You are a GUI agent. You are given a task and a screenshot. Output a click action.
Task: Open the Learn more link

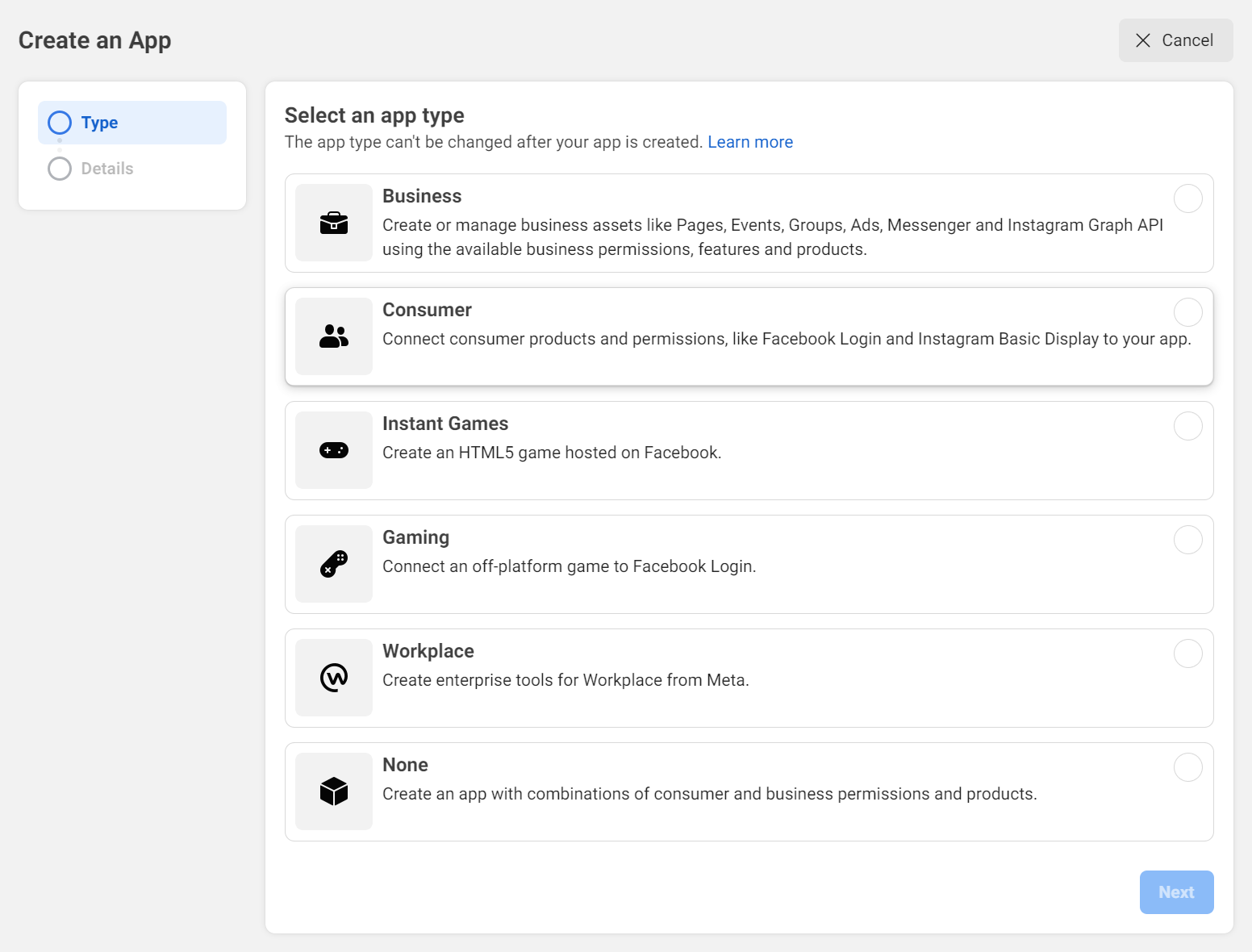click(749, 142)
